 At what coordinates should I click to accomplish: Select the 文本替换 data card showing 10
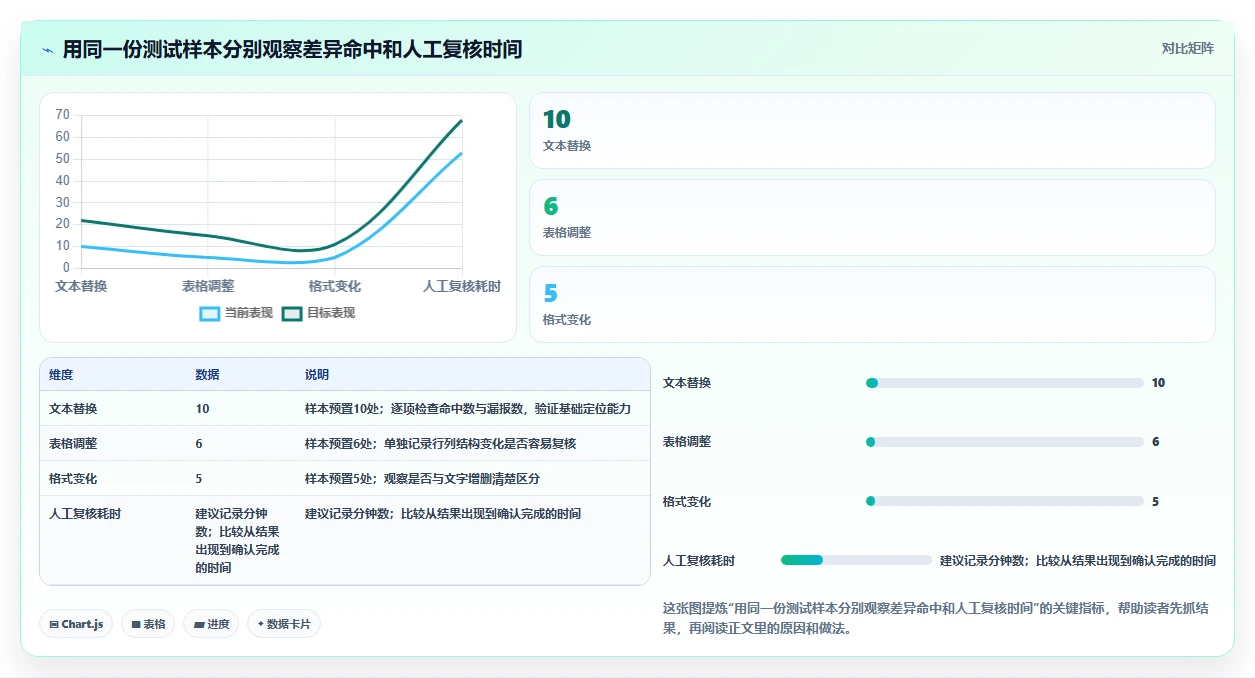coord(872,131)
